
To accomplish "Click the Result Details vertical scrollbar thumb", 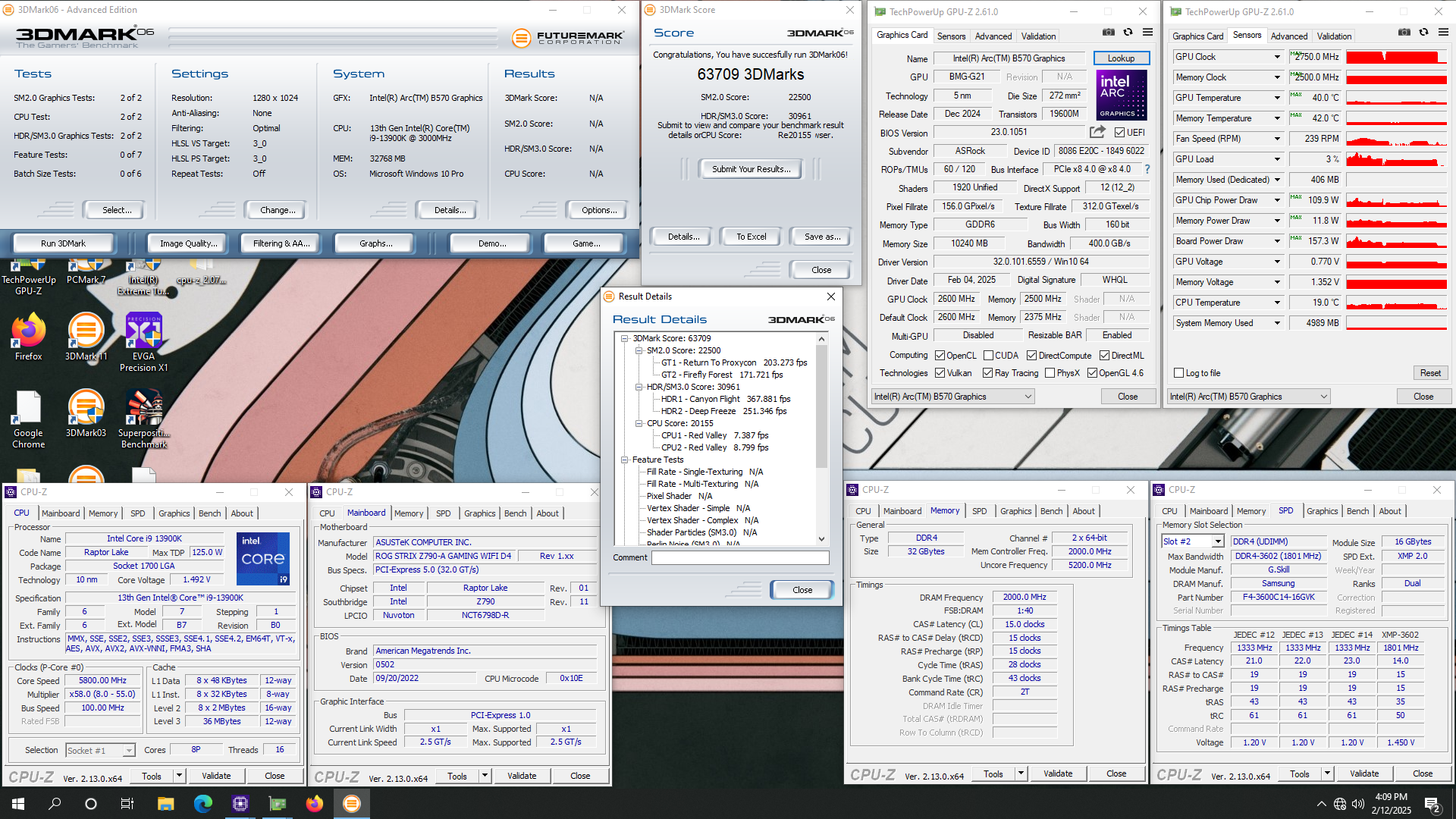I will coord(821,406).
